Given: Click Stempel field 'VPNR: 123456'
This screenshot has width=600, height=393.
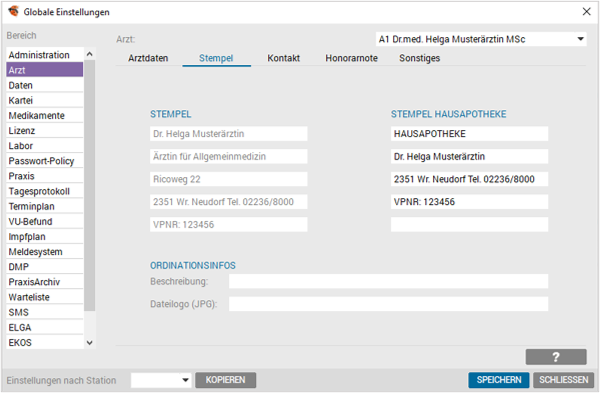Looking at the screenshot, I should coord(228,224).
